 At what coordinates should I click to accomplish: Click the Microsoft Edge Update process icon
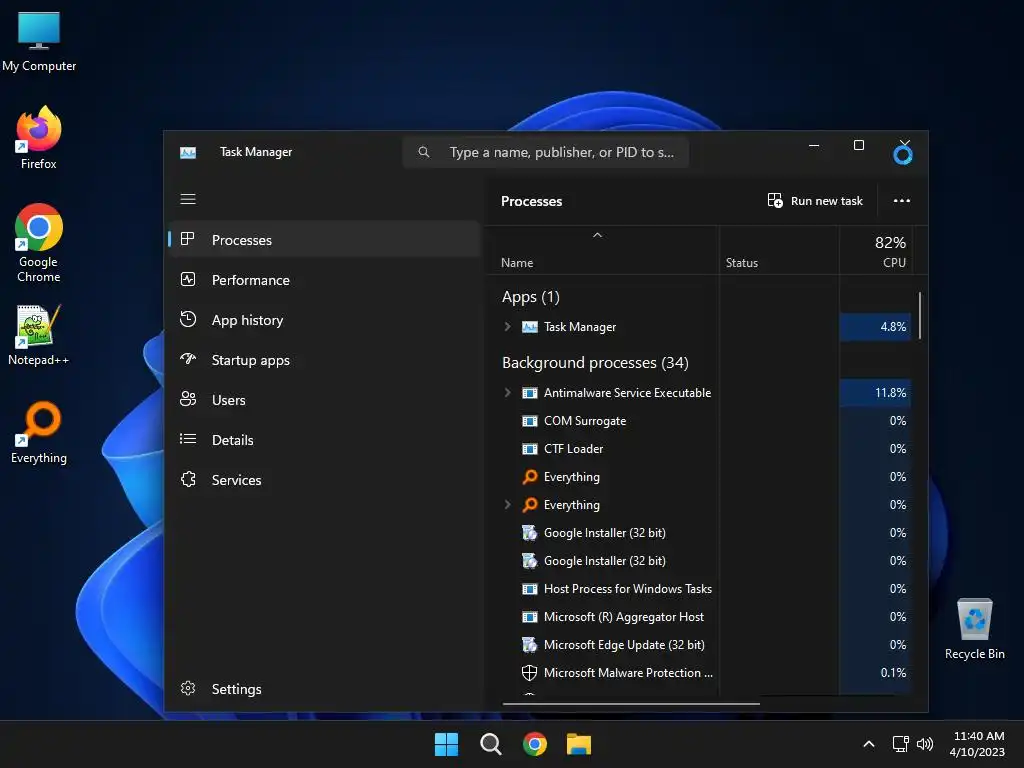point(530,645)
